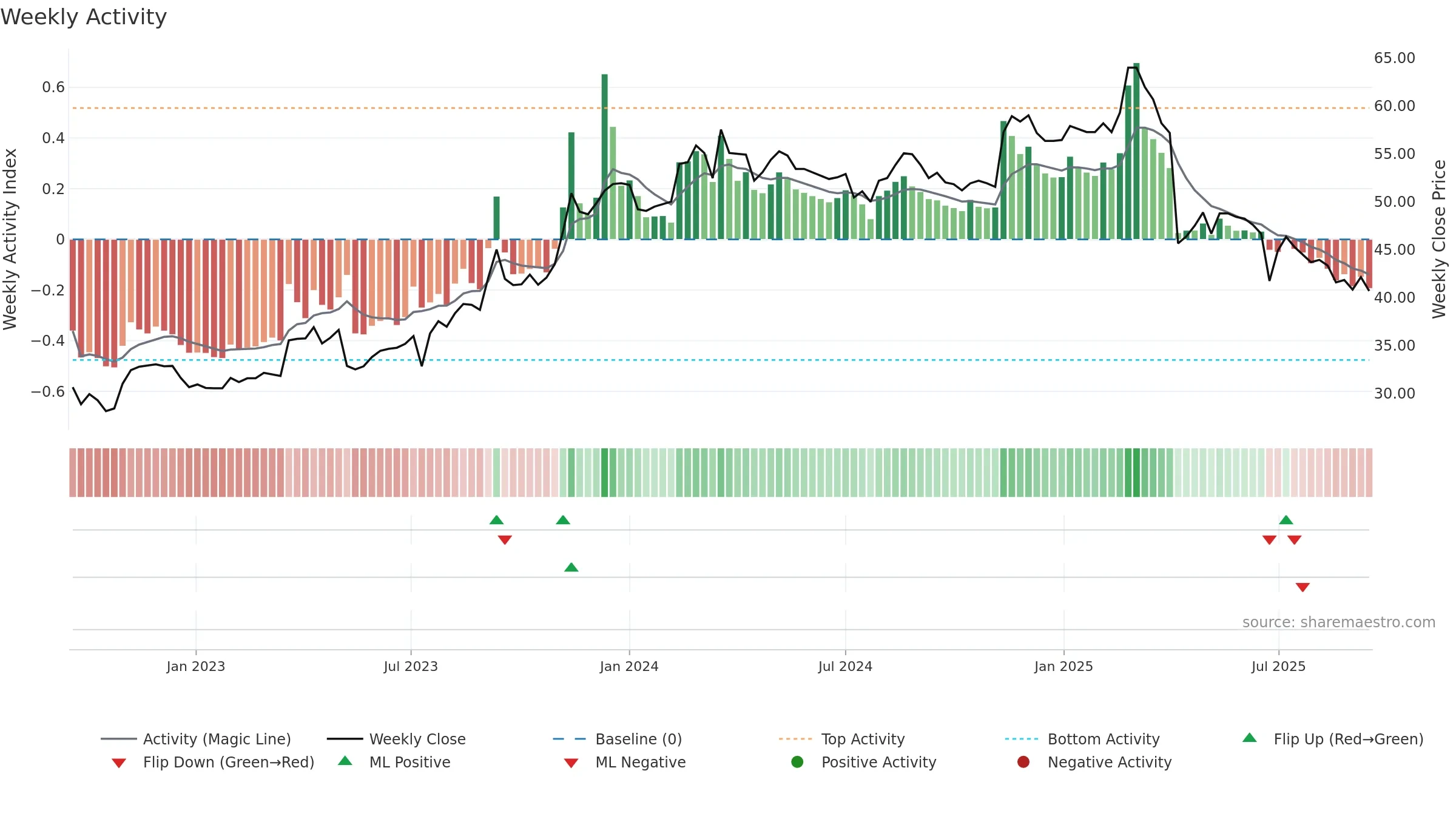
Task: Click the −0.6 activity axis tick
Action: pos(48,391)
